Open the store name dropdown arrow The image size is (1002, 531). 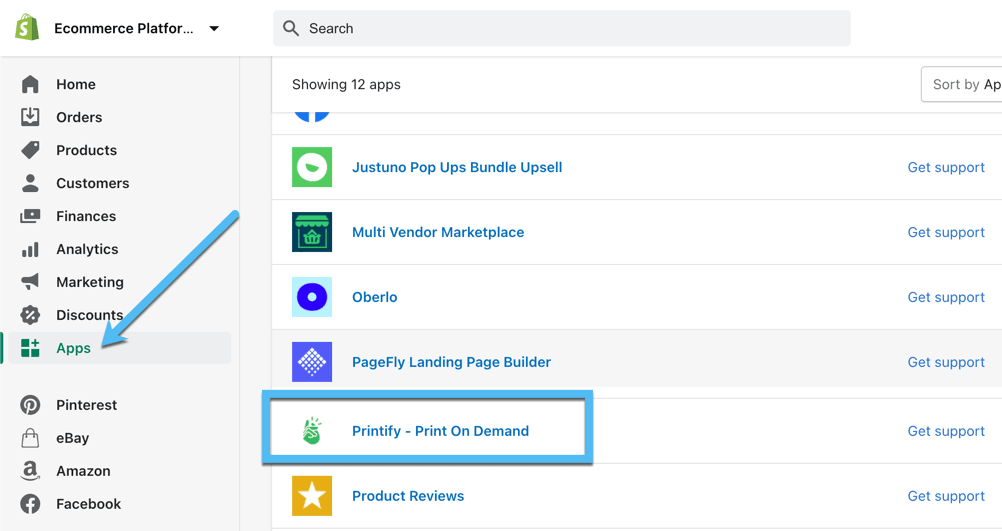point(214,28)
